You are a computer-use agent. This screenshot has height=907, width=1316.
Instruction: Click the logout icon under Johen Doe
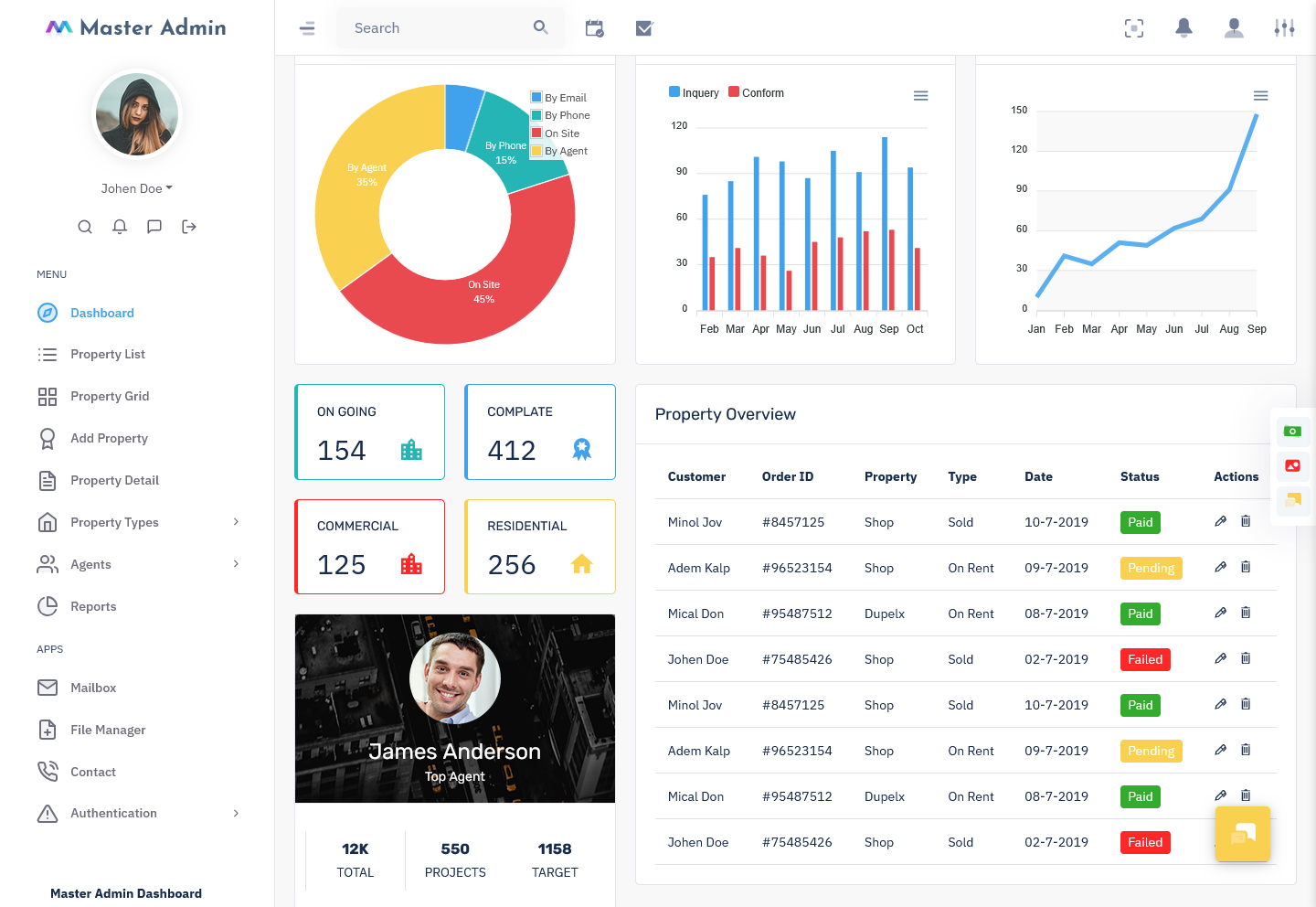pyautogui.click(x=189, y=227)
